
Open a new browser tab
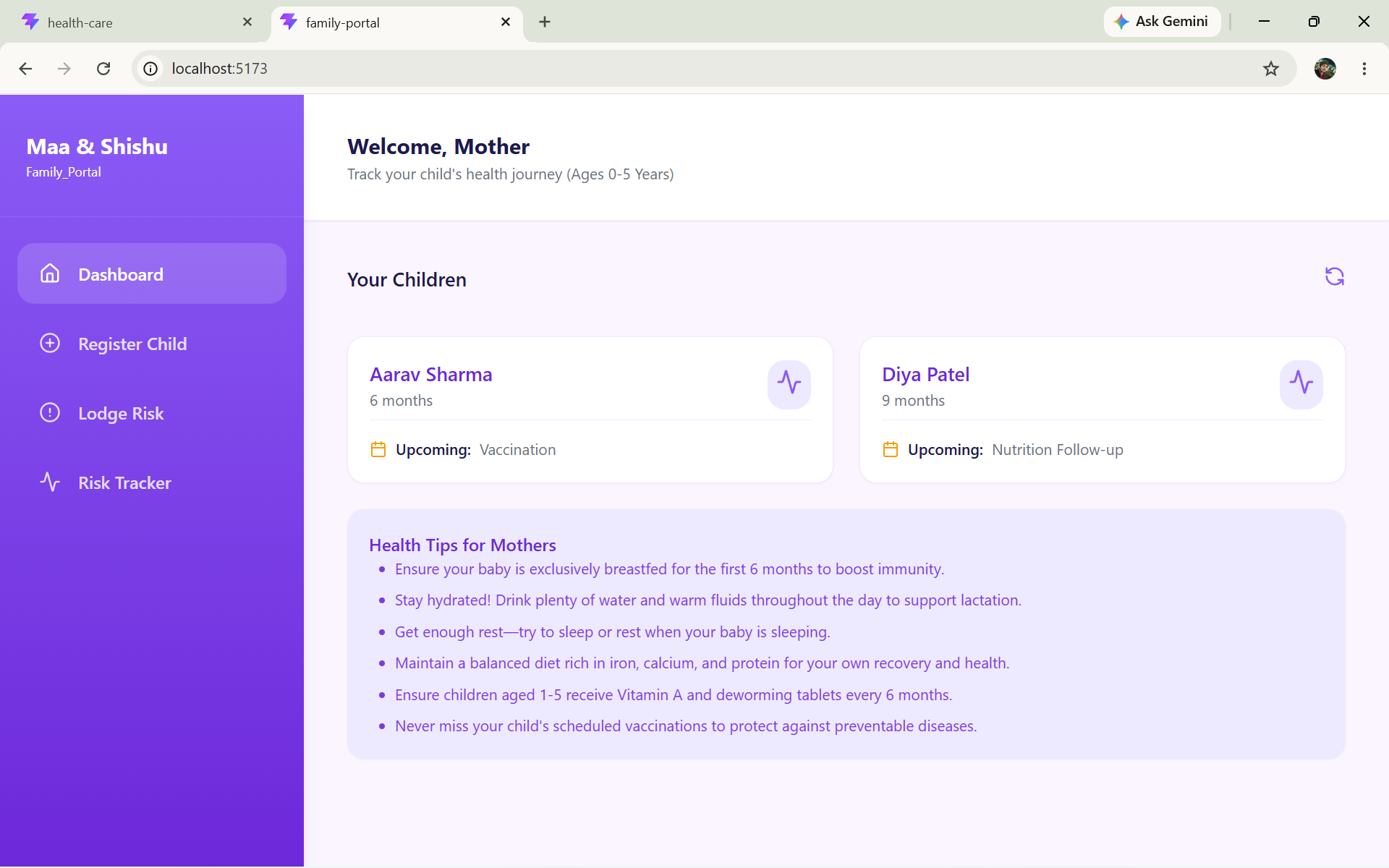click(545, 22)
